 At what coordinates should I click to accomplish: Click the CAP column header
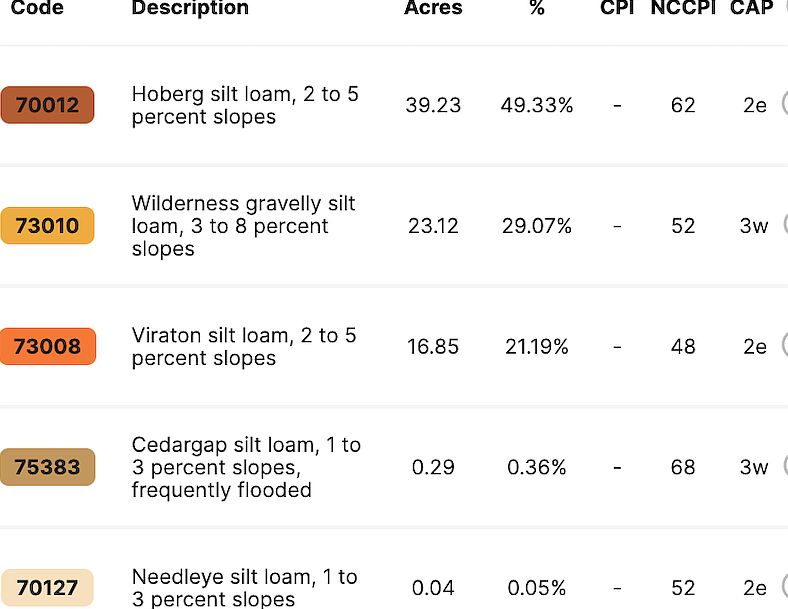coord(752,8)
